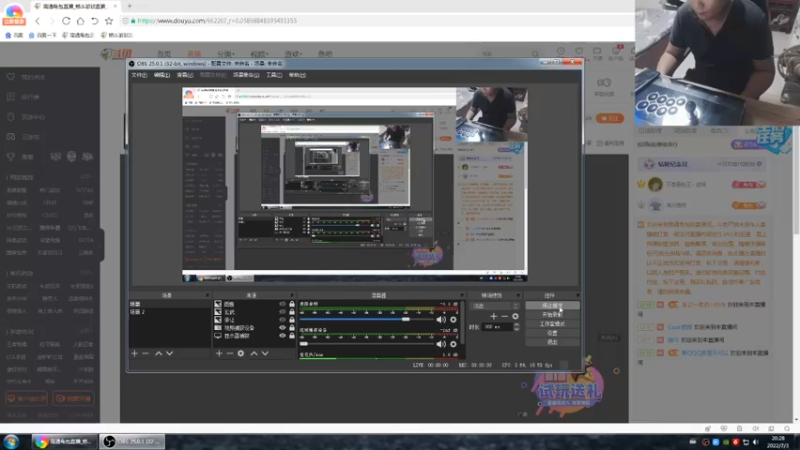Bookmark the page with the star icon
The width and height of the screenshot is (800, 450).
(x=109, y=21)
